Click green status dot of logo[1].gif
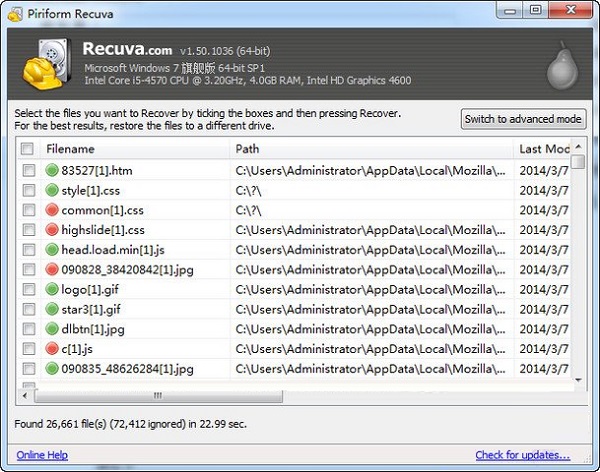This screenshot has width=600, height=472. point(52,289)
